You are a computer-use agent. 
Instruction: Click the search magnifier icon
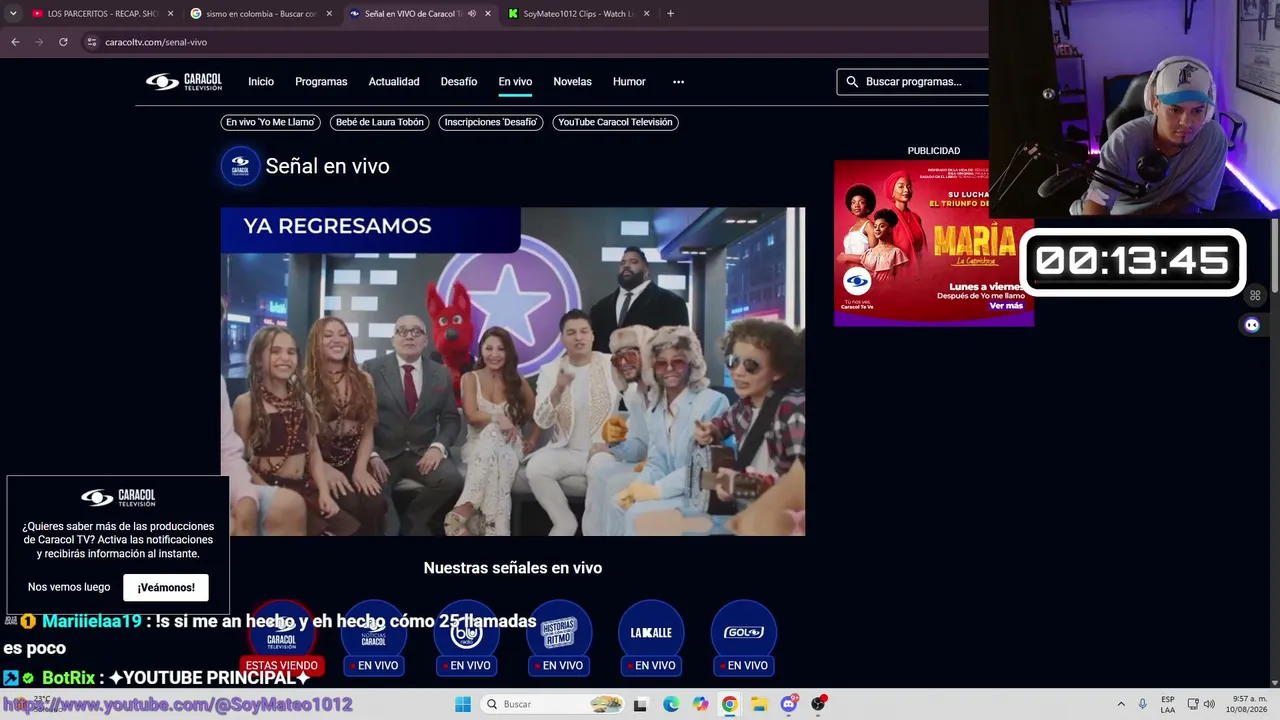point(852,82)
